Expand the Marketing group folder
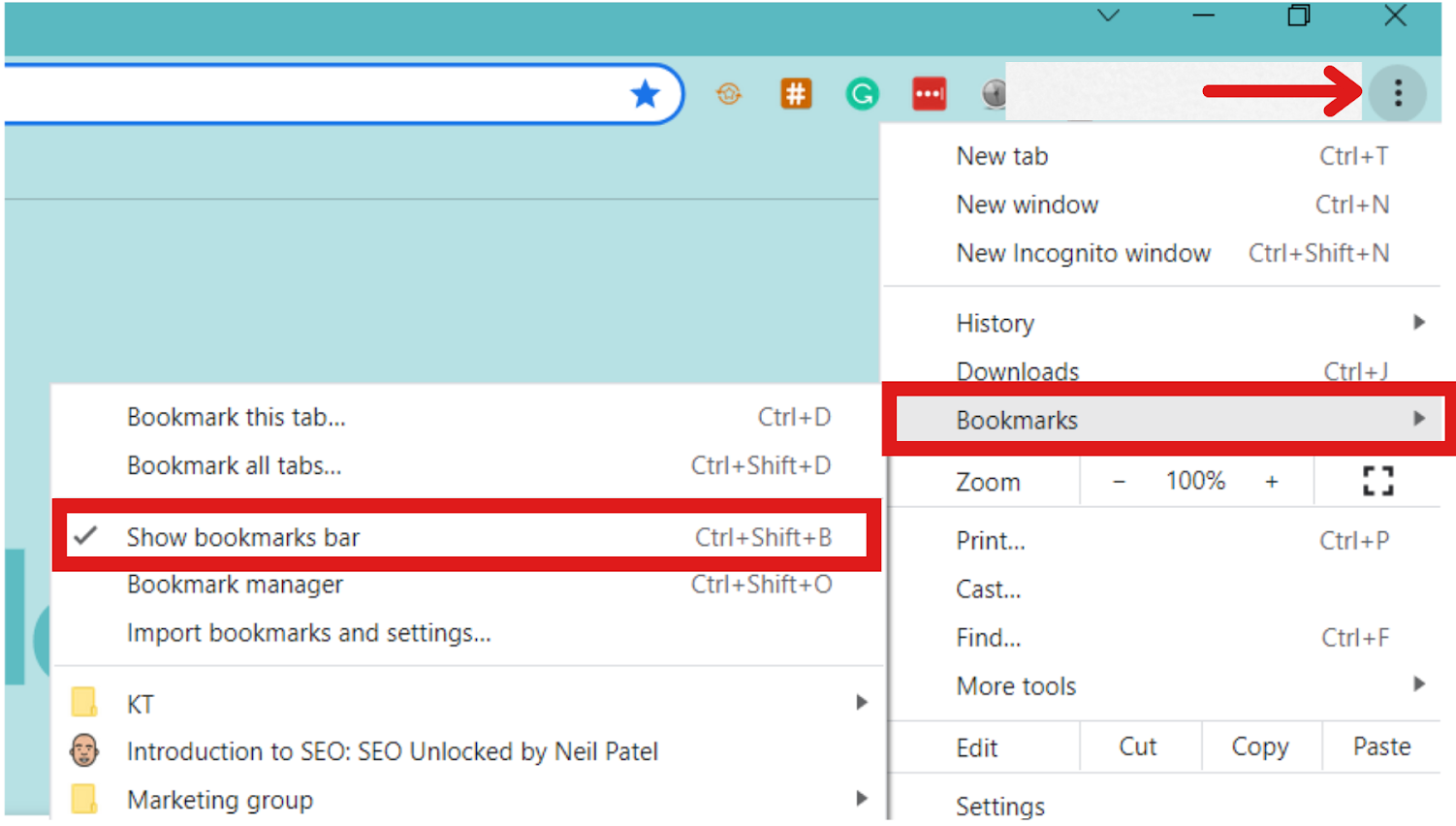The width and height of the screenshot is (1456, 826). click(x=220, y=800)
